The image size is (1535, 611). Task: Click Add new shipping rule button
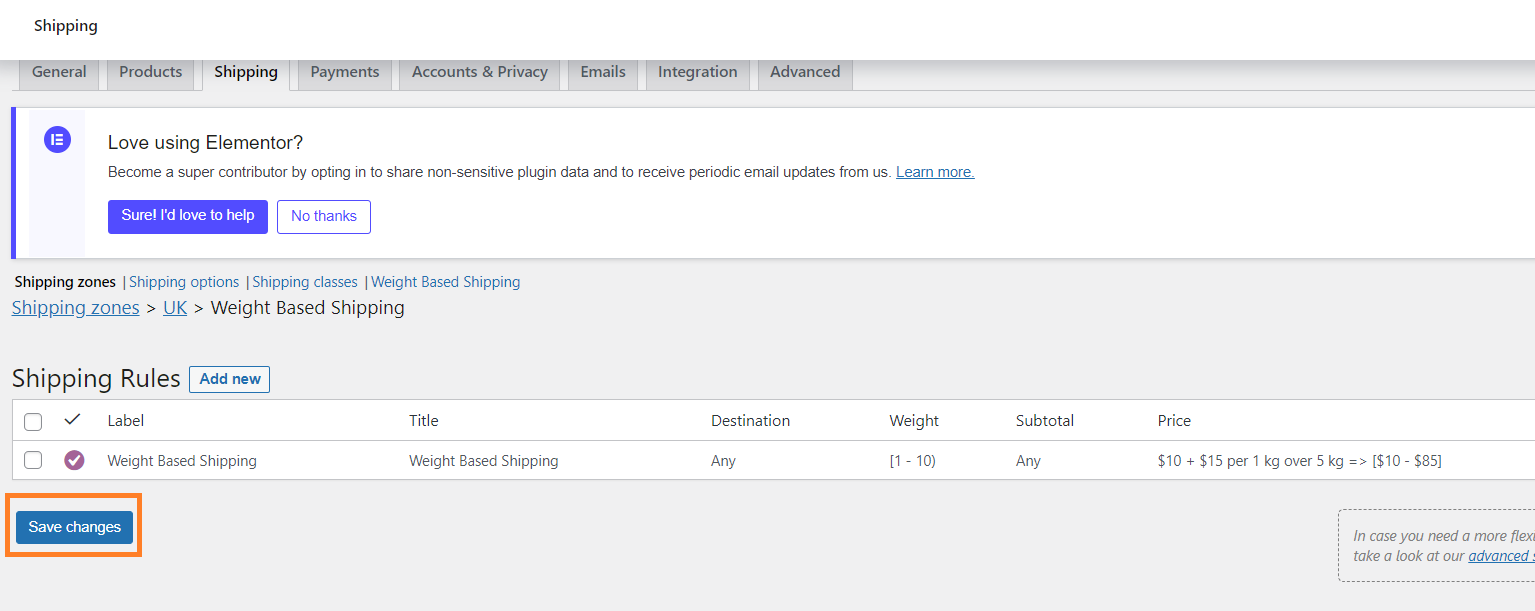point(230,379)
